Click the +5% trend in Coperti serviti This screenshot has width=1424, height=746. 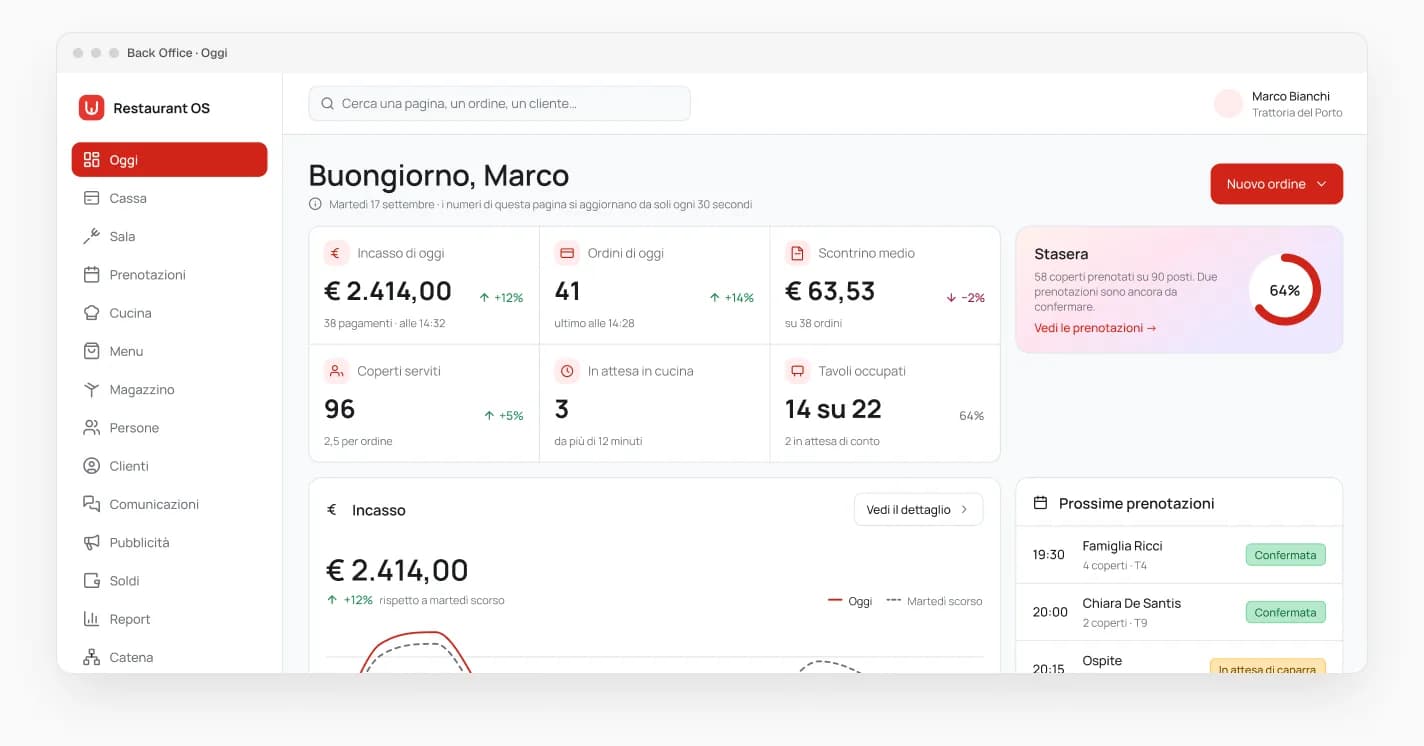504,415
